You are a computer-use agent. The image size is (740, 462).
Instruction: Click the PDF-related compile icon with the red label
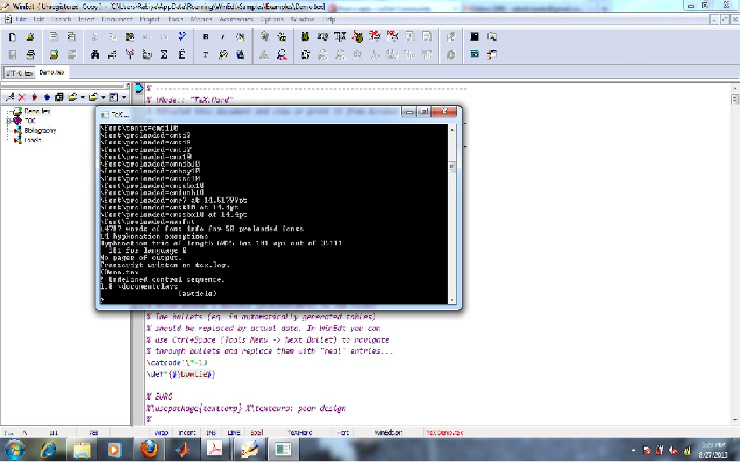tap(392, 37)
